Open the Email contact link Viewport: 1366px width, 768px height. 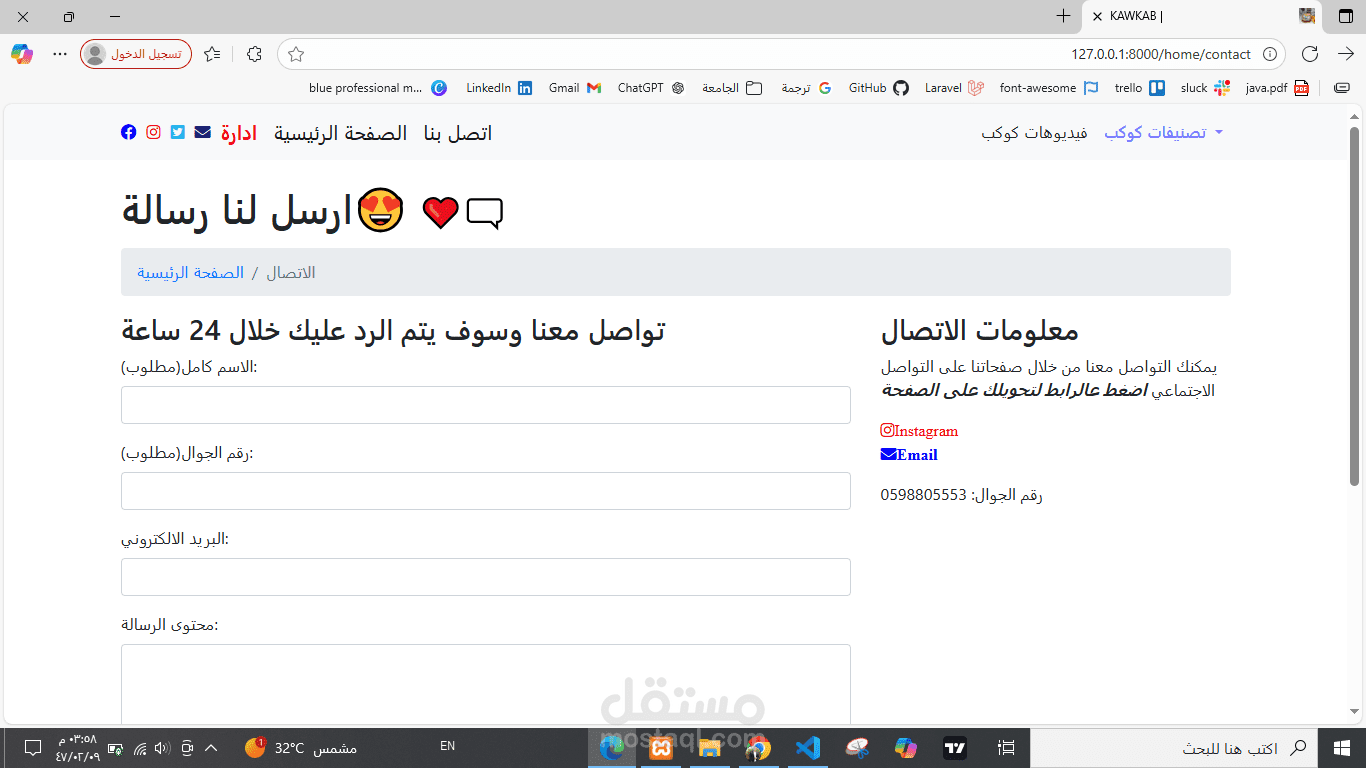pos(909,455)
